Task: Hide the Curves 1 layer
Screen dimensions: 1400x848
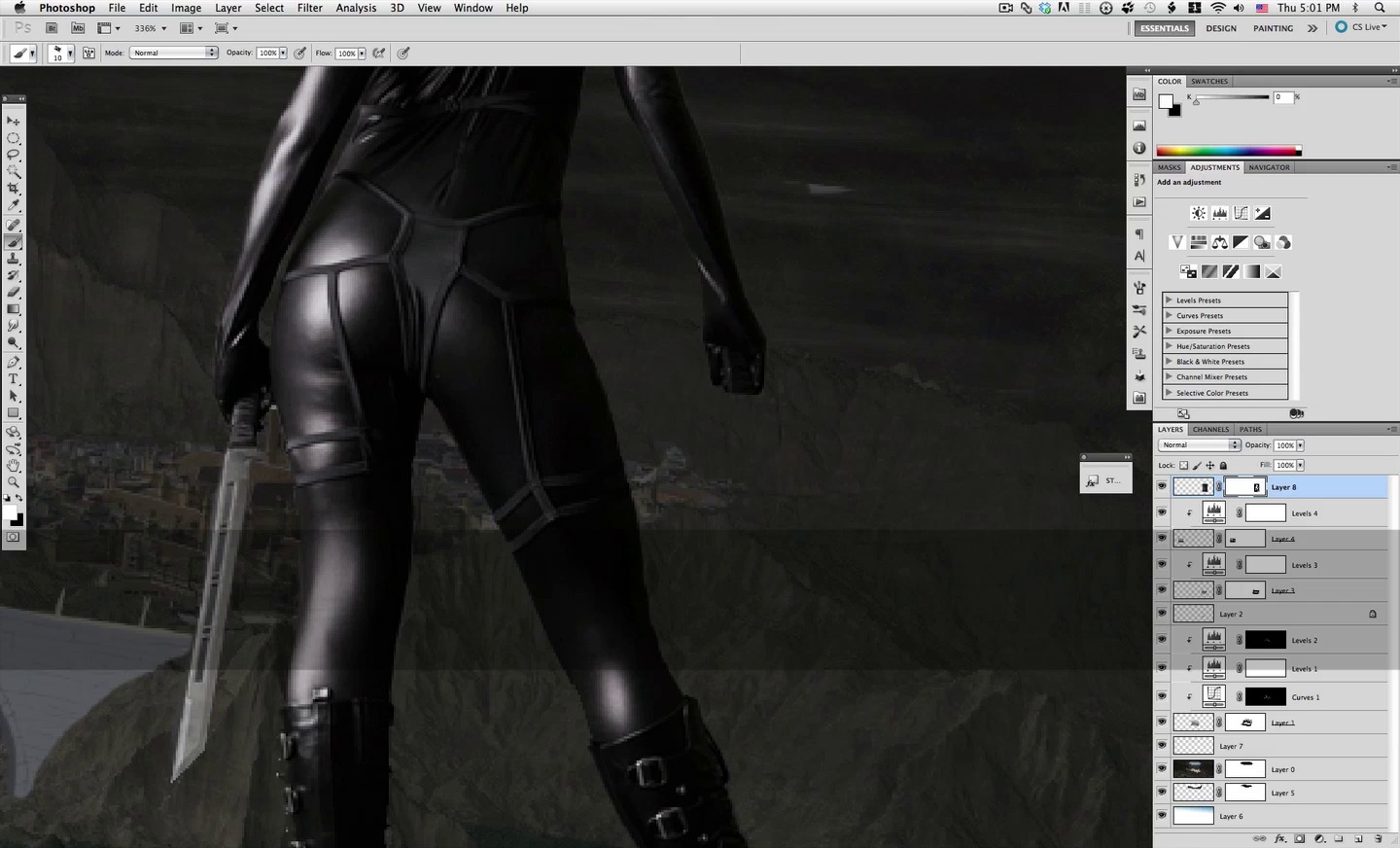Action: [x=1162, y=696]
